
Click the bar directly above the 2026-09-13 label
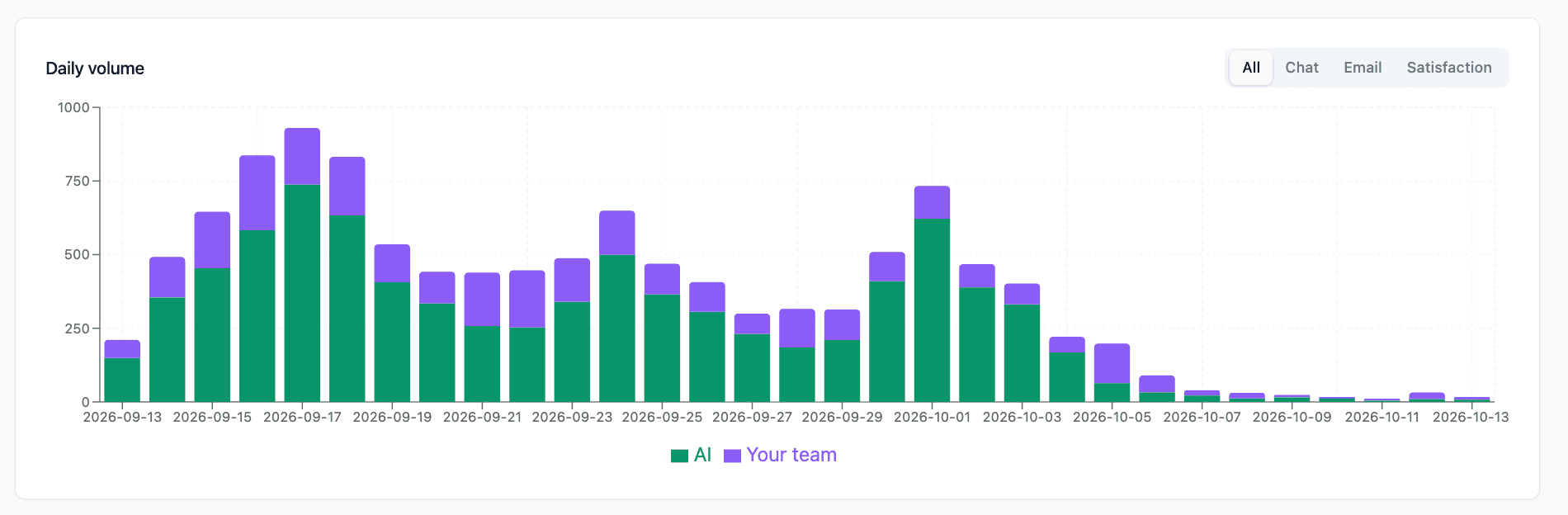coord(122,371)
